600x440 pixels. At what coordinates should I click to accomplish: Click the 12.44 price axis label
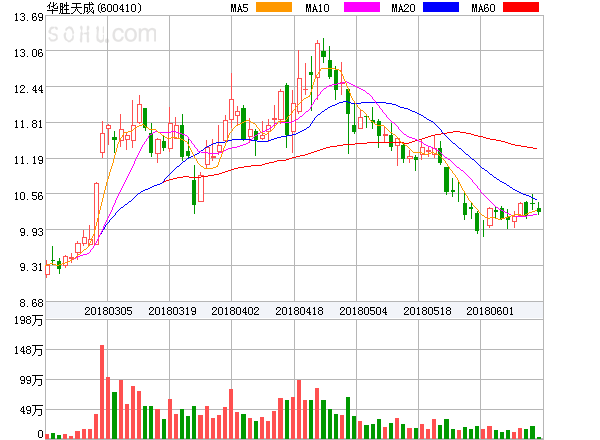click(x=29, y=90)
